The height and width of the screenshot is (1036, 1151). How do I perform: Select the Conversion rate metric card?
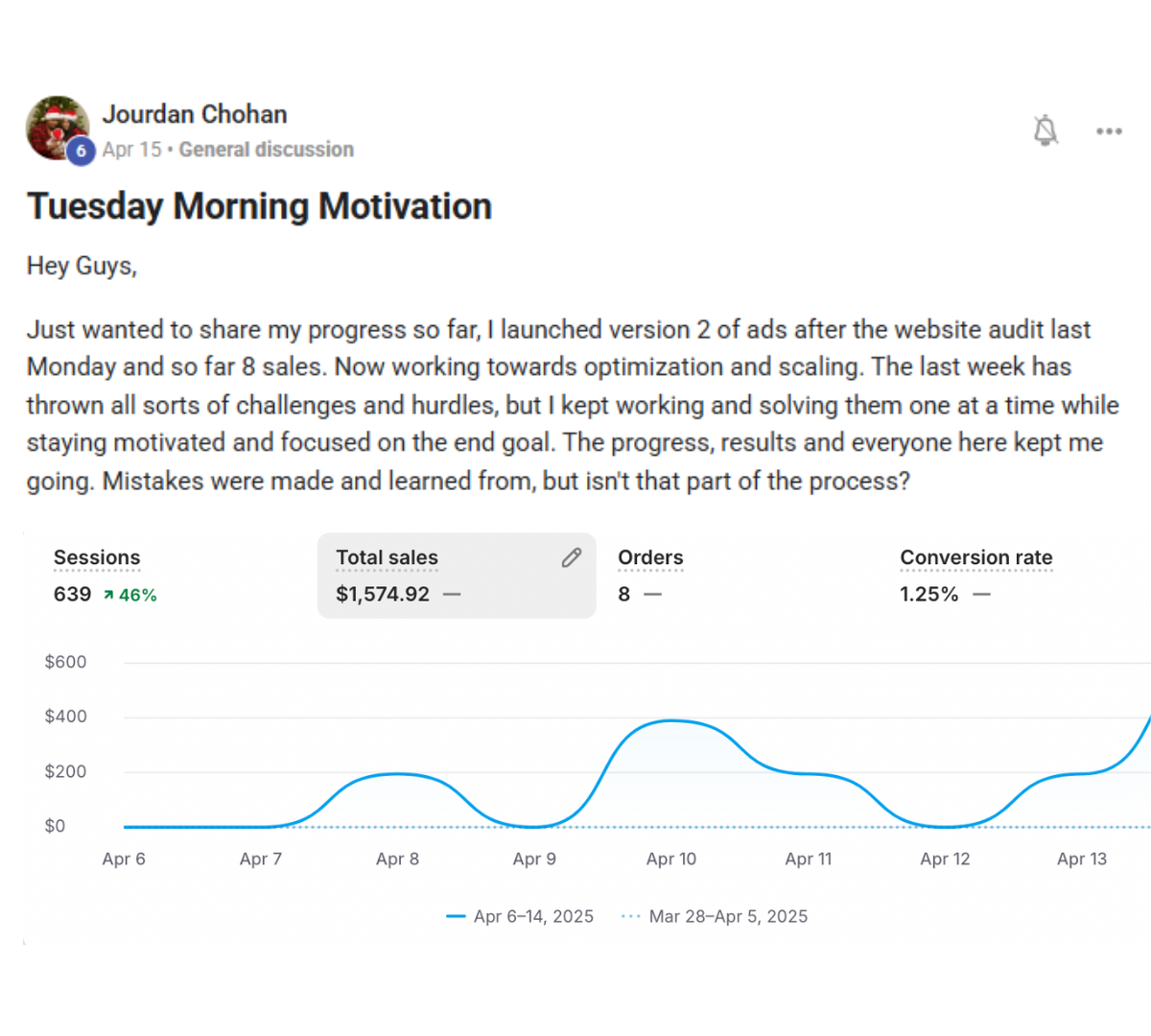click(x=1017, y=576)
